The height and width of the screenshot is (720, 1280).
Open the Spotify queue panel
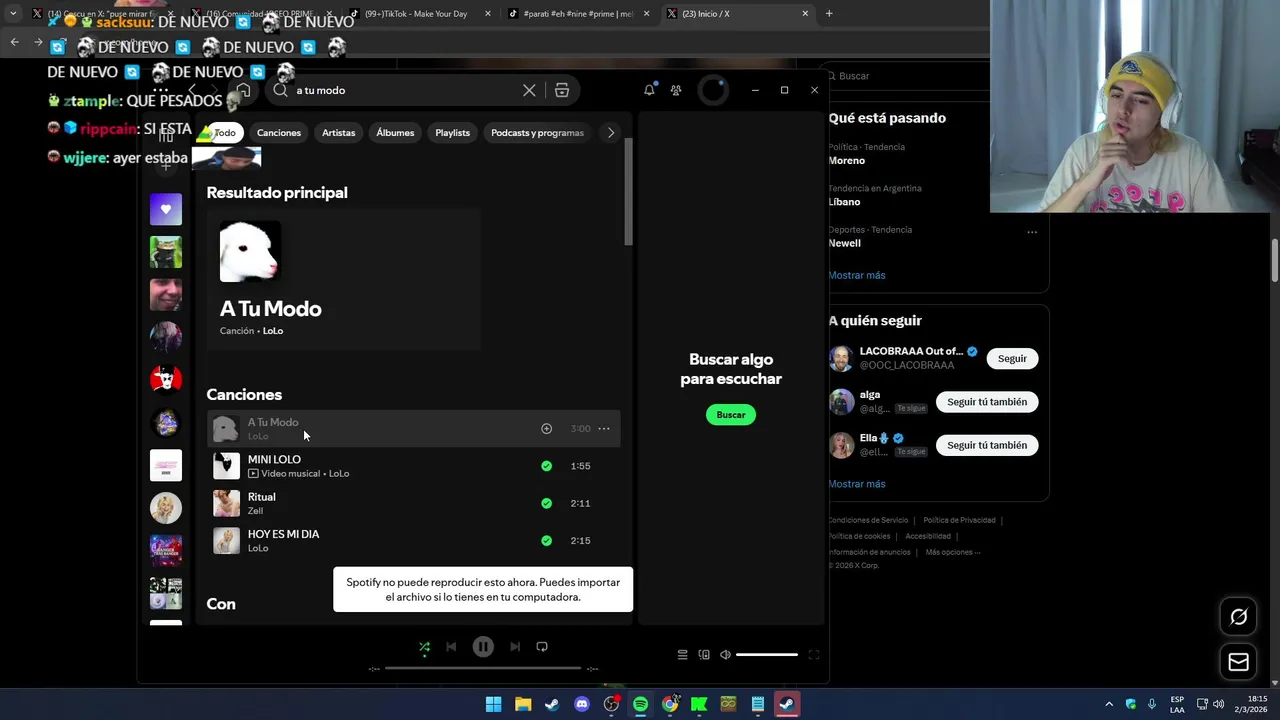[x=682, y=655]
